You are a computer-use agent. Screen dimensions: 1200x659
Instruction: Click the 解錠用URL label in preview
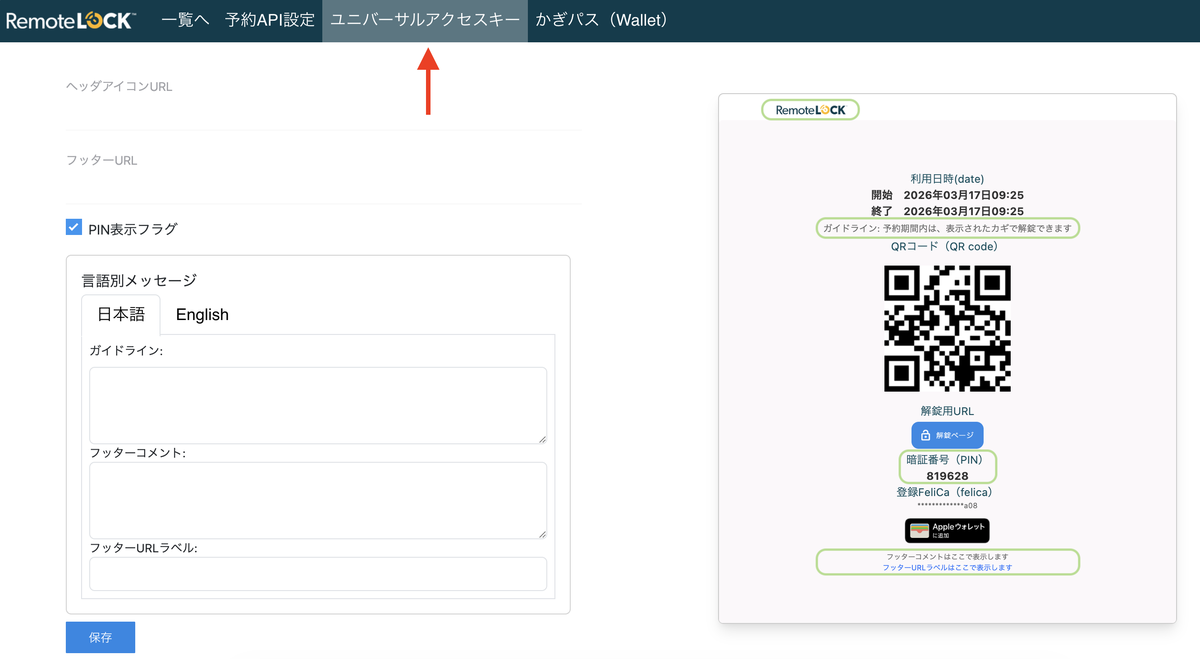[x=947, y=411]
